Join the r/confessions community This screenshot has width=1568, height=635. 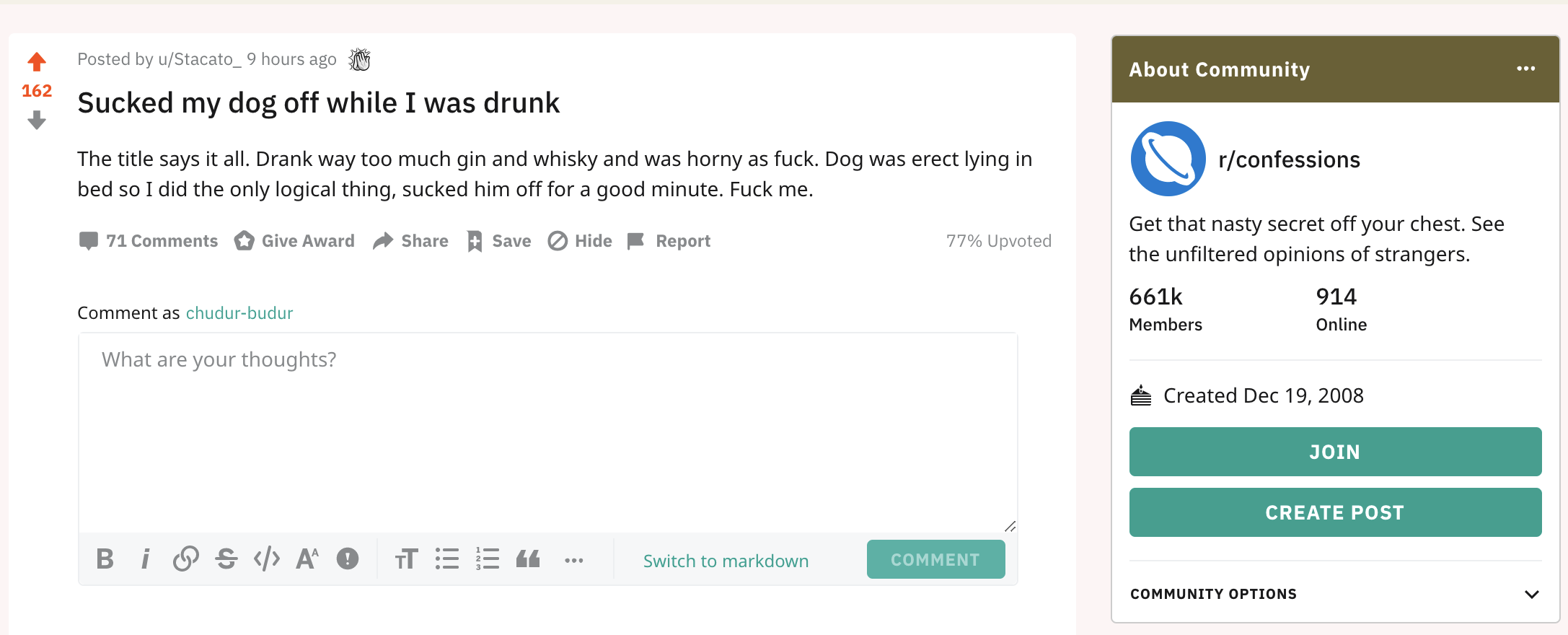[x=1335, y=452]
